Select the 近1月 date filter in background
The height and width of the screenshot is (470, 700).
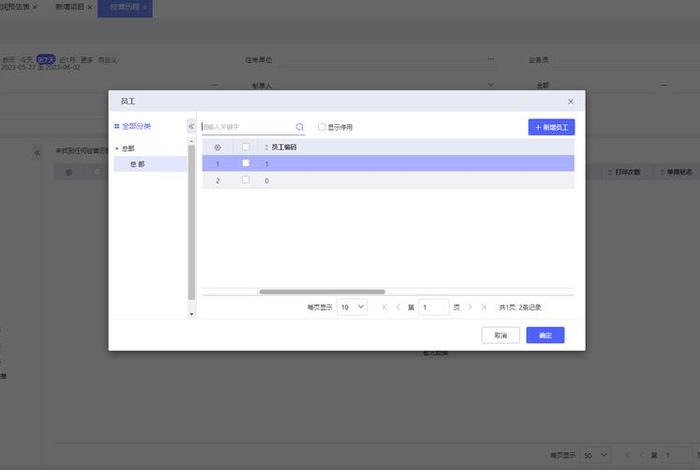coord(67,59)
